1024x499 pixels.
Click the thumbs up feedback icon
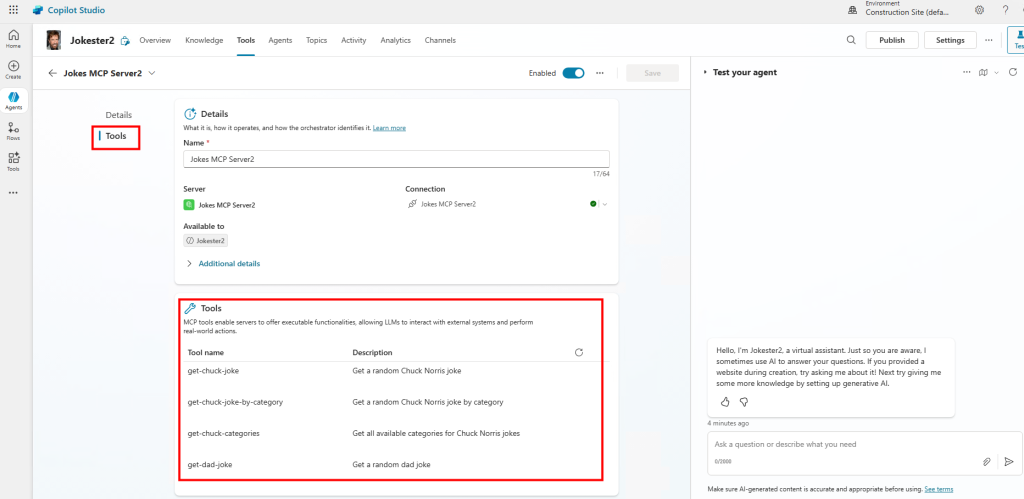(725, 401)
